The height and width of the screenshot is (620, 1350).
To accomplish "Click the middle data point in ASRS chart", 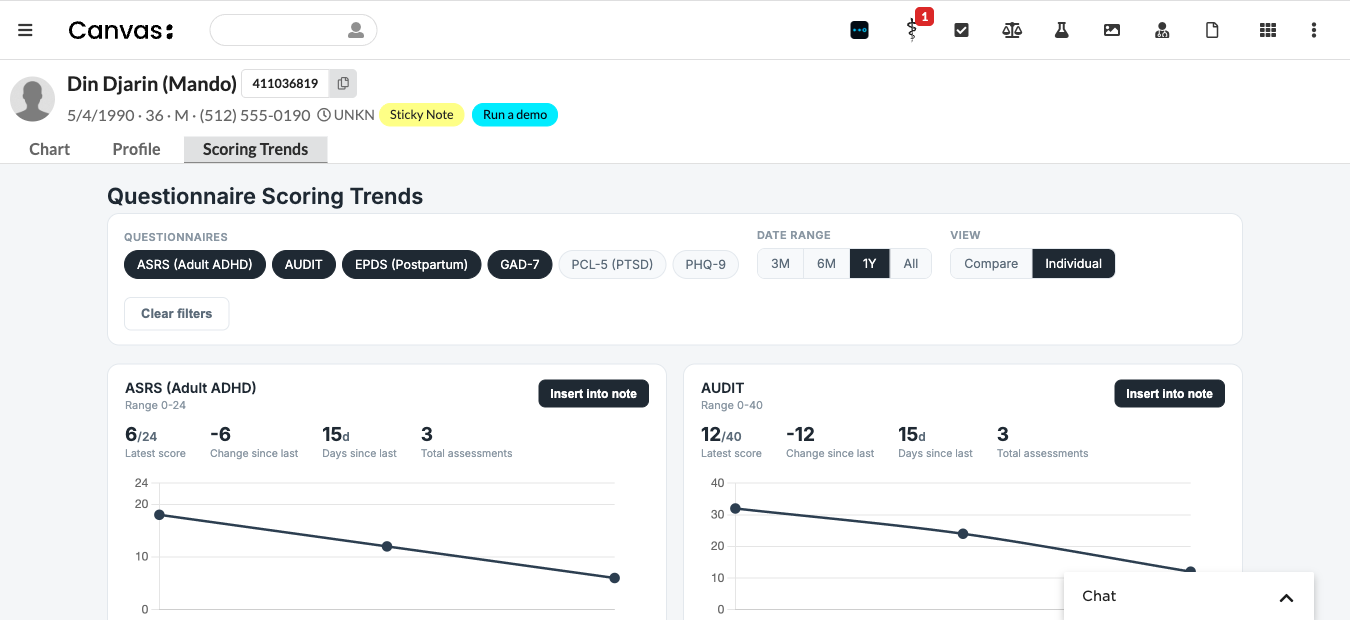I will pyautogui.click(x=387, y=546).
